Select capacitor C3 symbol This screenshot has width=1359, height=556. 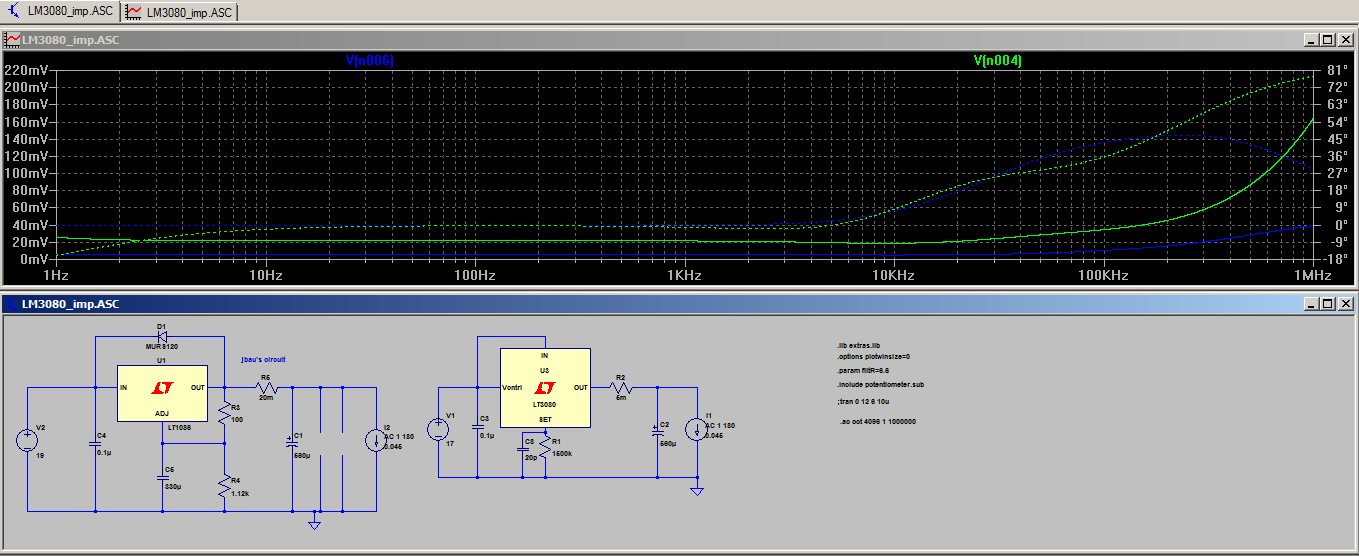479,429
